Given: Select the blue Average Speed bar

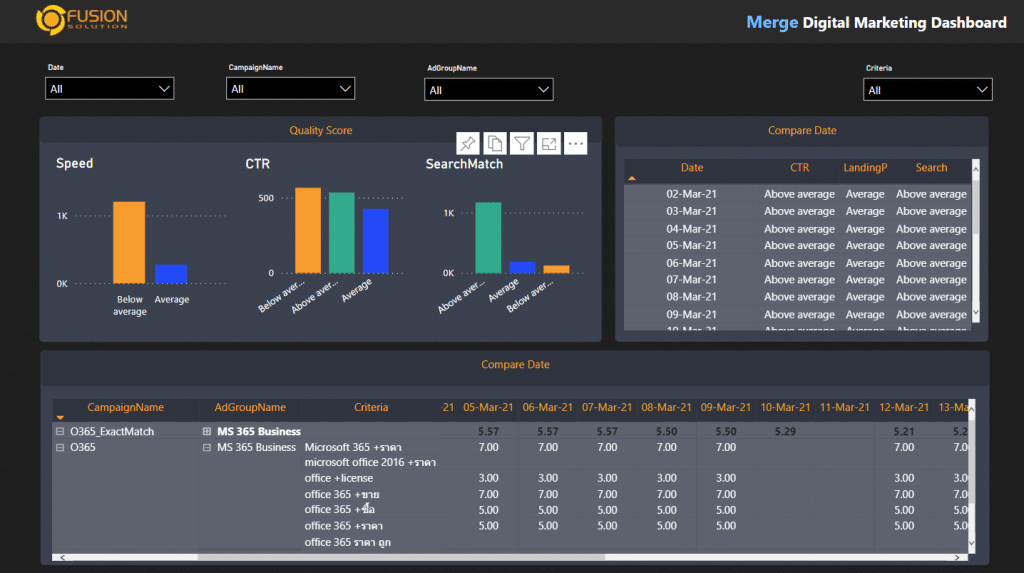Looking at the screenshot, I should pos(171,274).
